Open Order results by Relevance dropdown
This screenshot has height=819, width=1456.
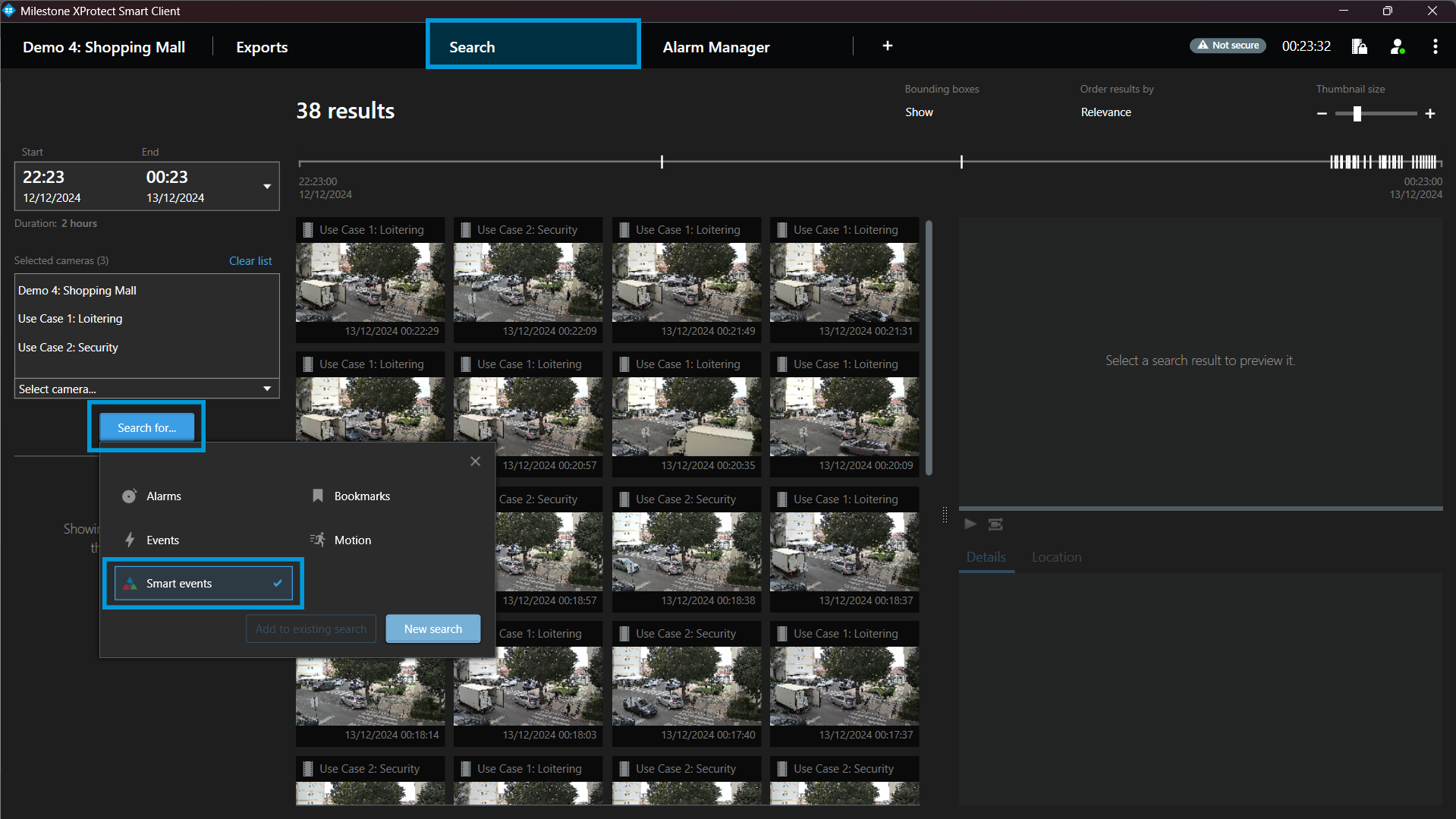click(x=1105, y=112)
